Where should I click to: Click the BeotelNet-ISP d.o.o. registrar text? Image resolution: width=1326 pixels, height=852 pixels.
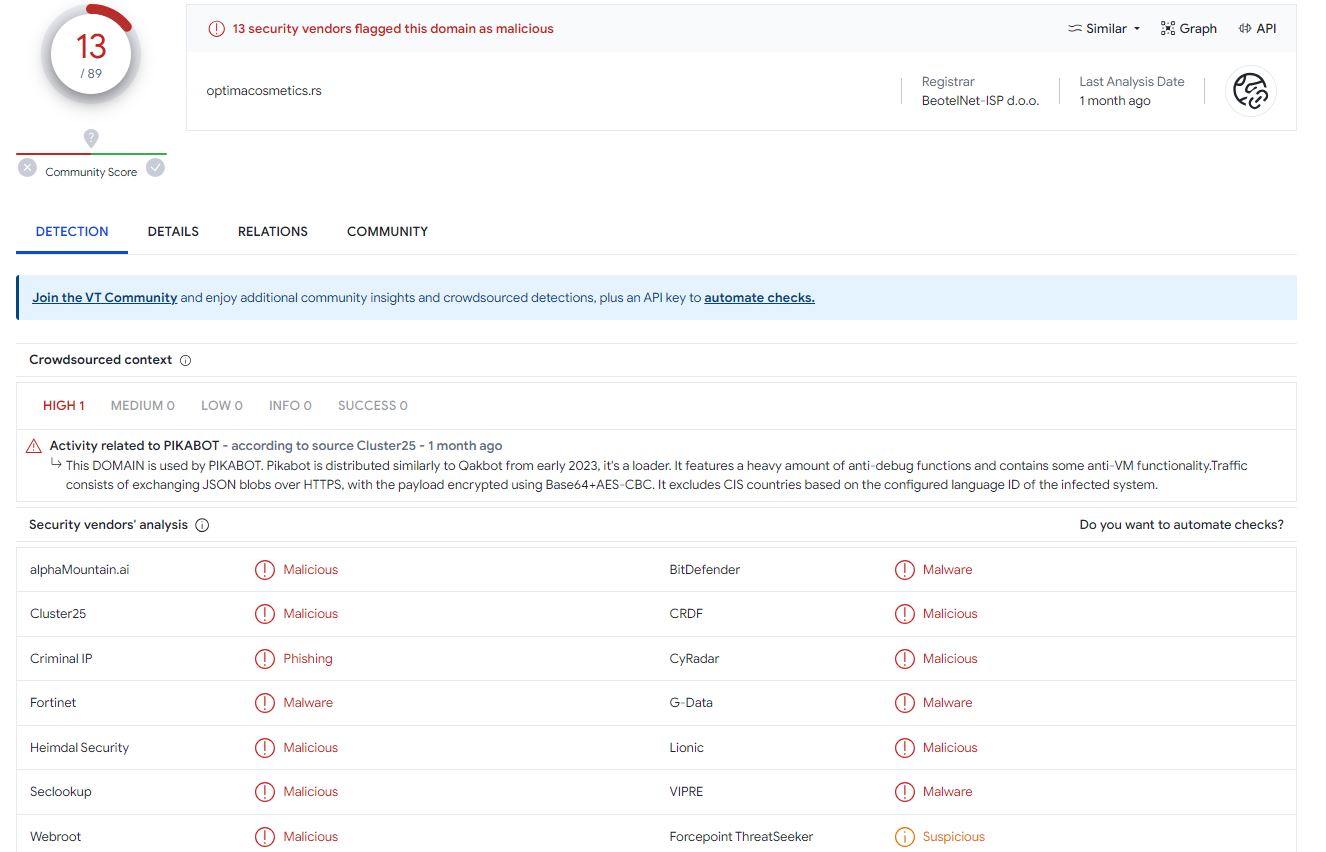(x=980, y=101)
